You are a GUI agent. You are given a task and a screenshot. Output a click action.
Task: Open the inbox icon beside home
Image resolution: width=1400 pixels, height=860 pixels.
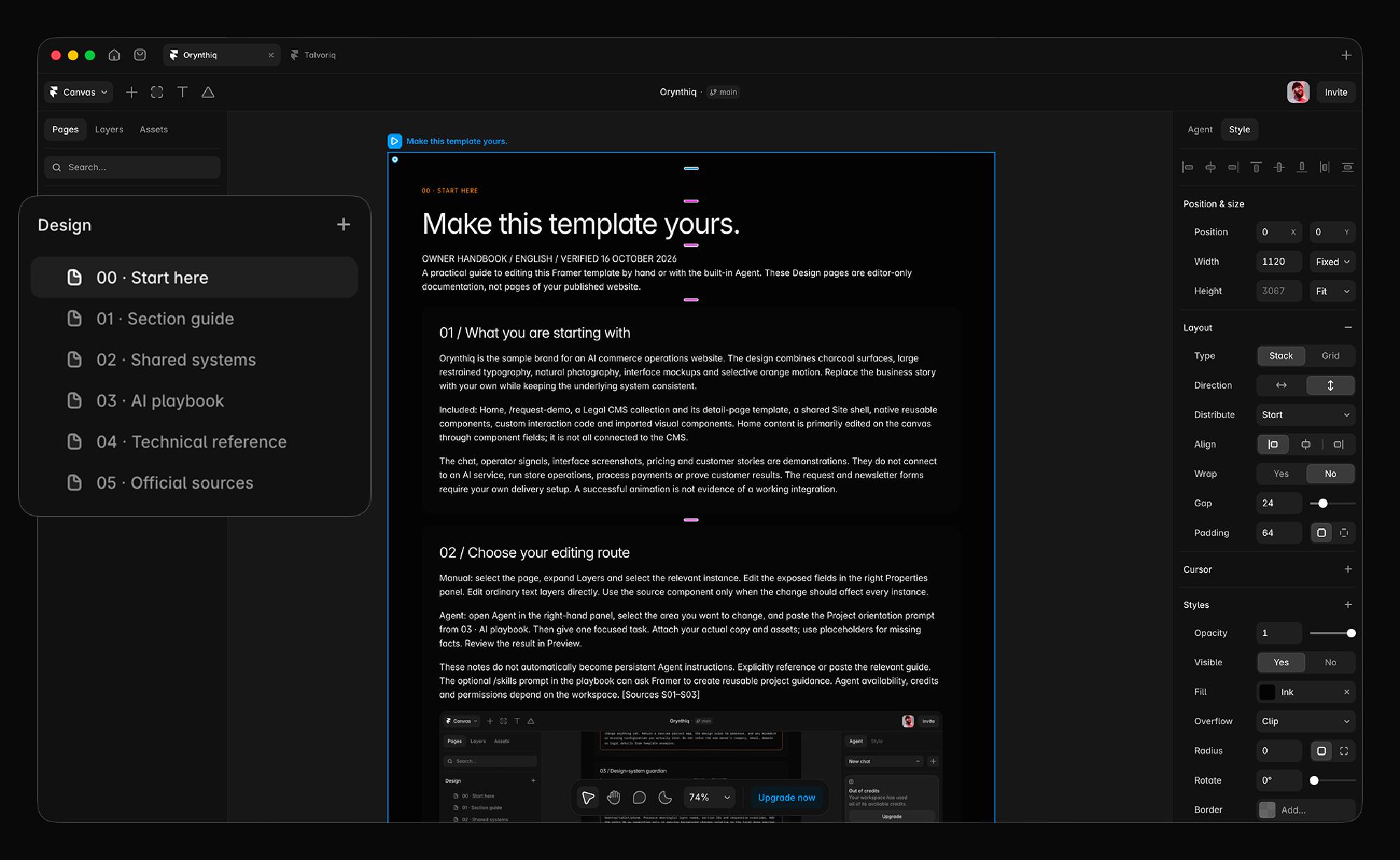140,55
